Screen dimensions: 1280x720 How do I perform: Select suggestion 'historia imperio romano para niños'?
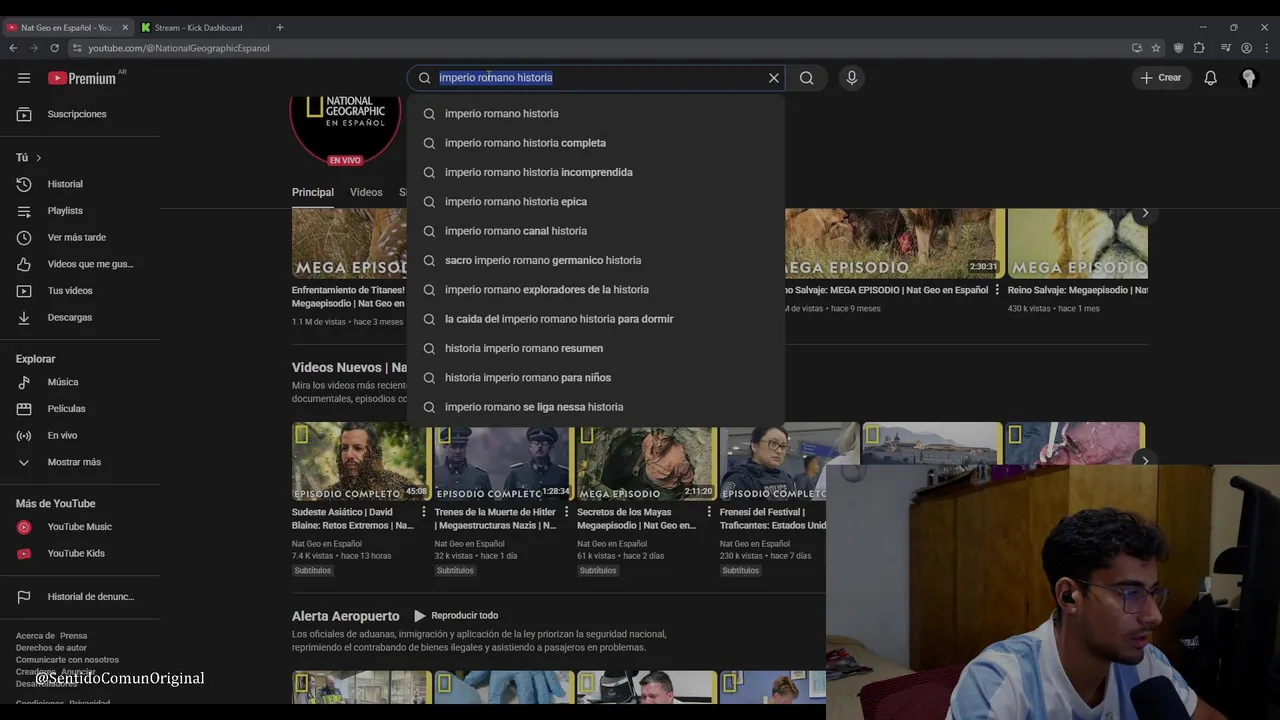596,377
